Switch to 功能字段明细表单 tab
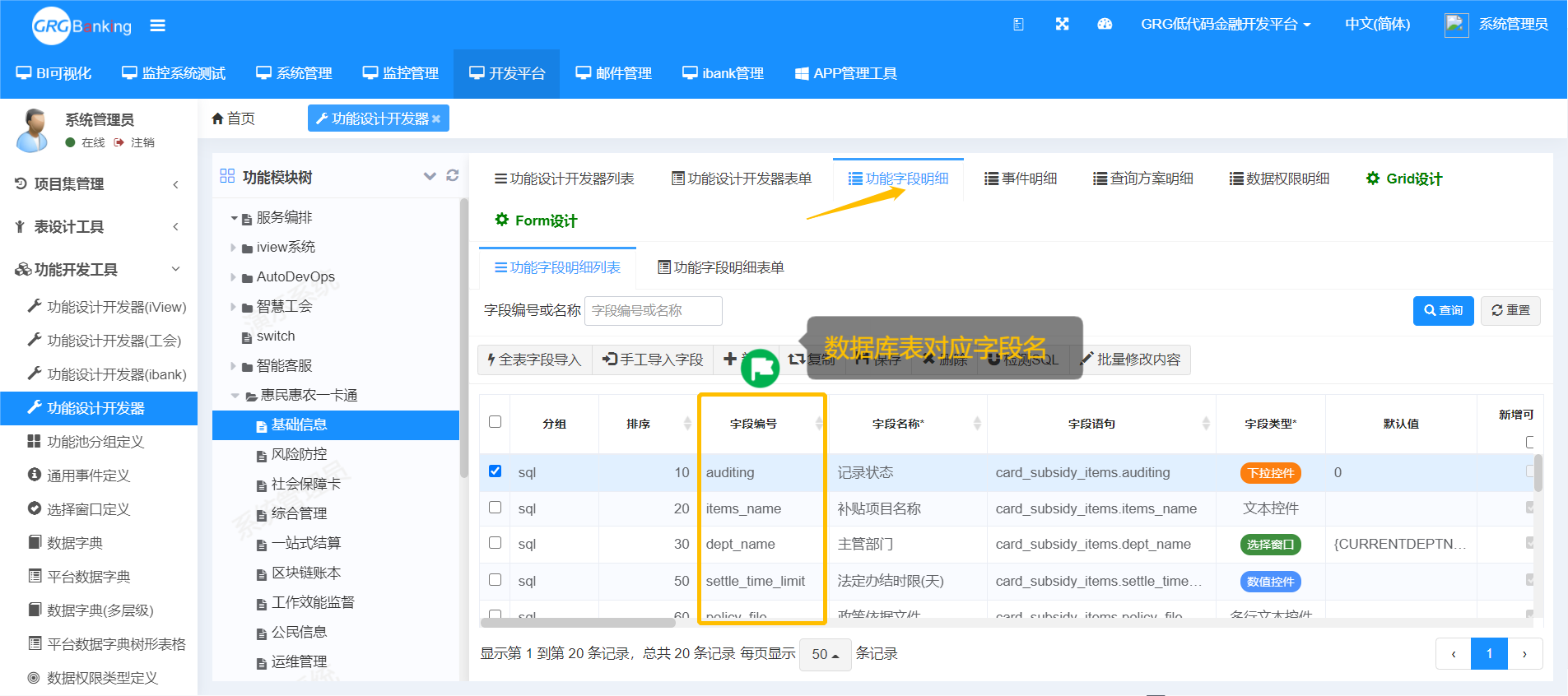This screenshot has width=1568, height=696. [x=721, y=267]
